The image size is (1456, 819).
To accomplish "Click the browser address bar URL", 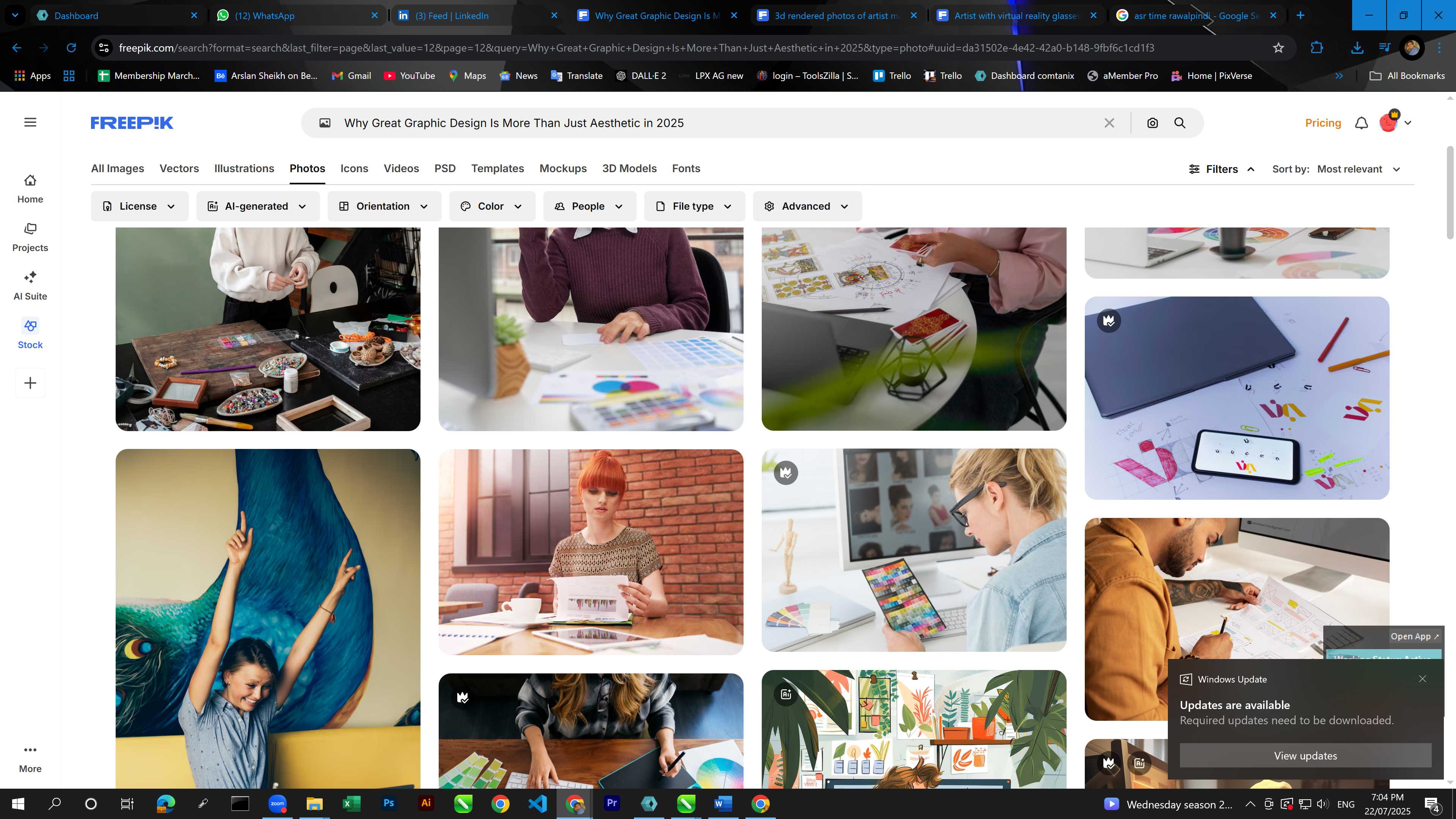I will pos(636,48).
